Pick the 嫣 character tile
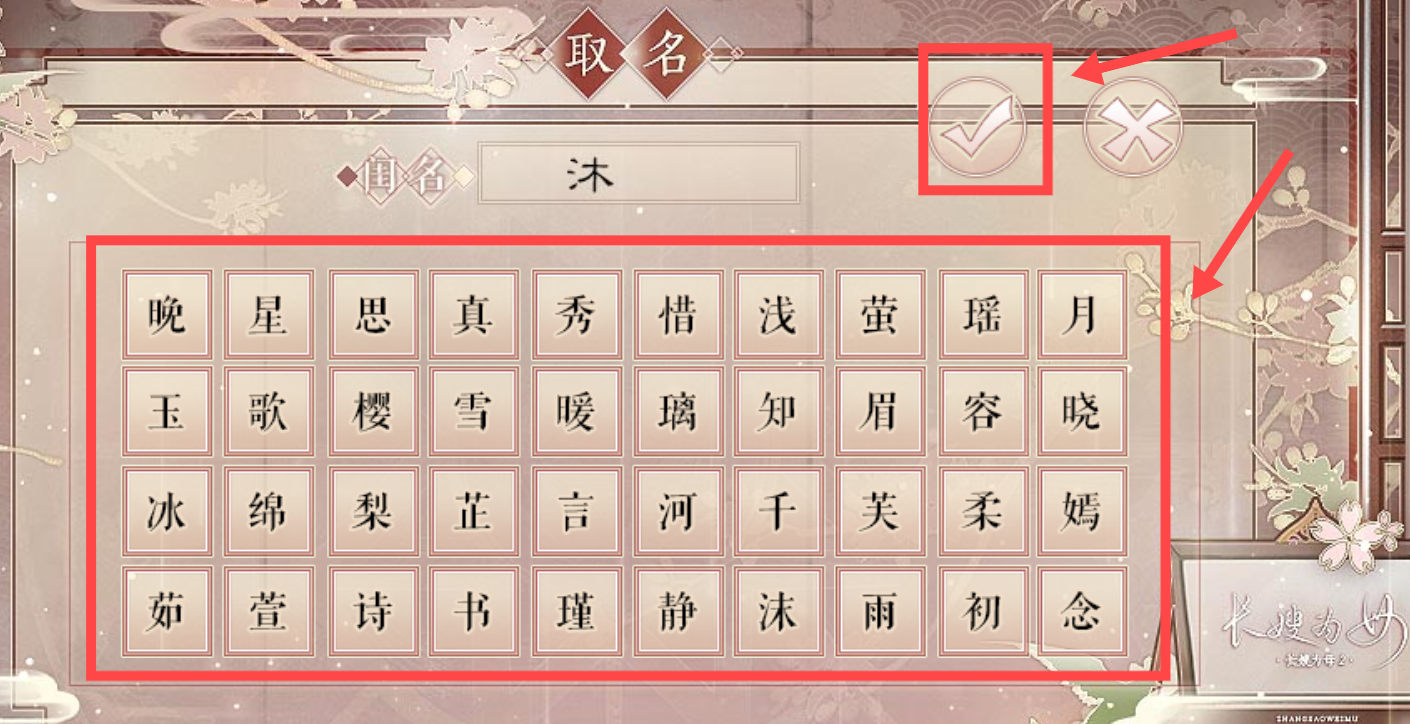The width and height of the screenshot is (1410, 724). click(1082, 511)
